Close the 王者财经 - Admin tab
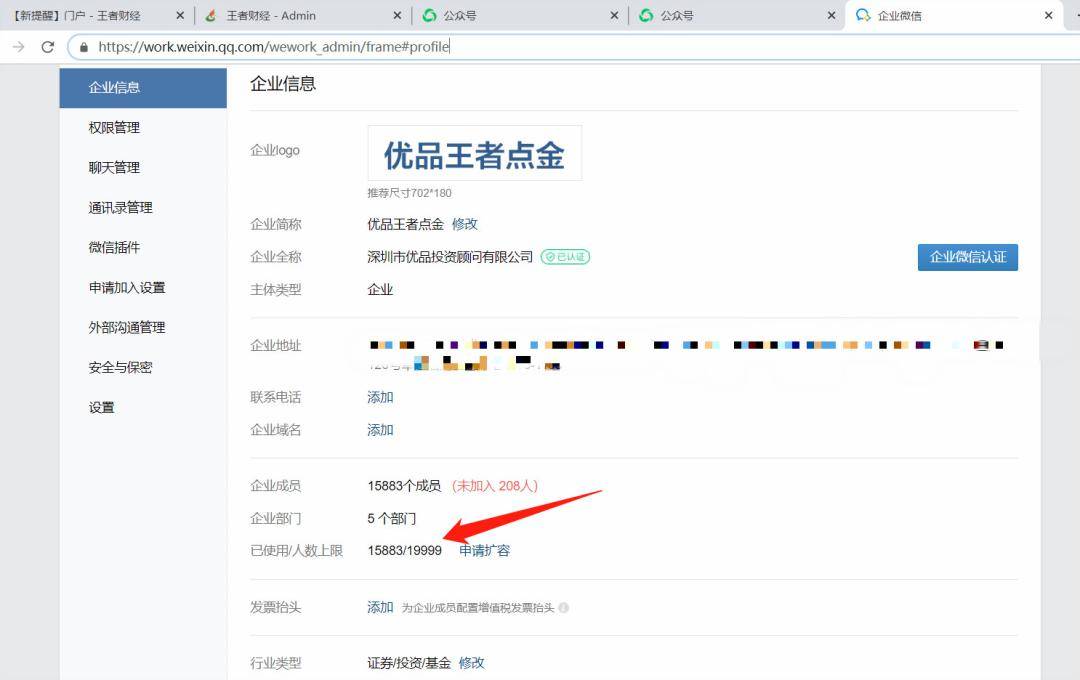The width and height of the screenshot is (1080, 680). click(397, 15)
